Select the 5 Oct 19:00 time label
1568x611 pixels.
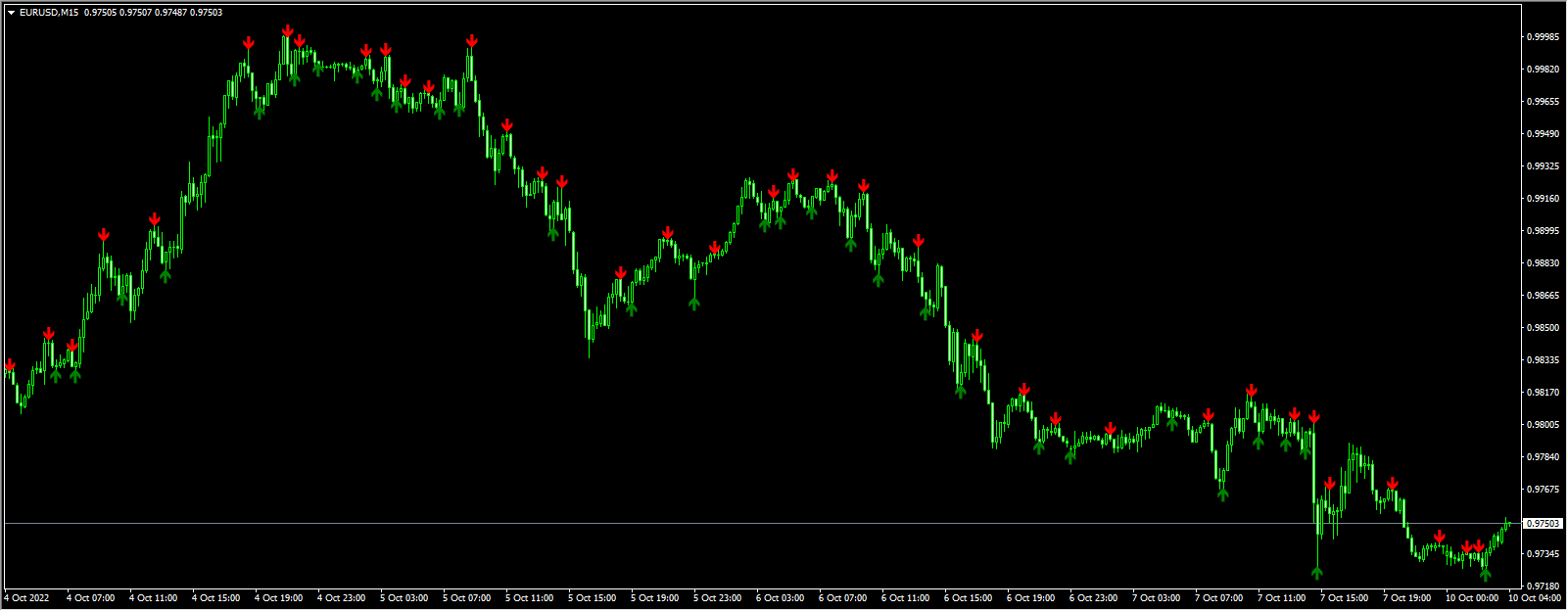(654, 598)
